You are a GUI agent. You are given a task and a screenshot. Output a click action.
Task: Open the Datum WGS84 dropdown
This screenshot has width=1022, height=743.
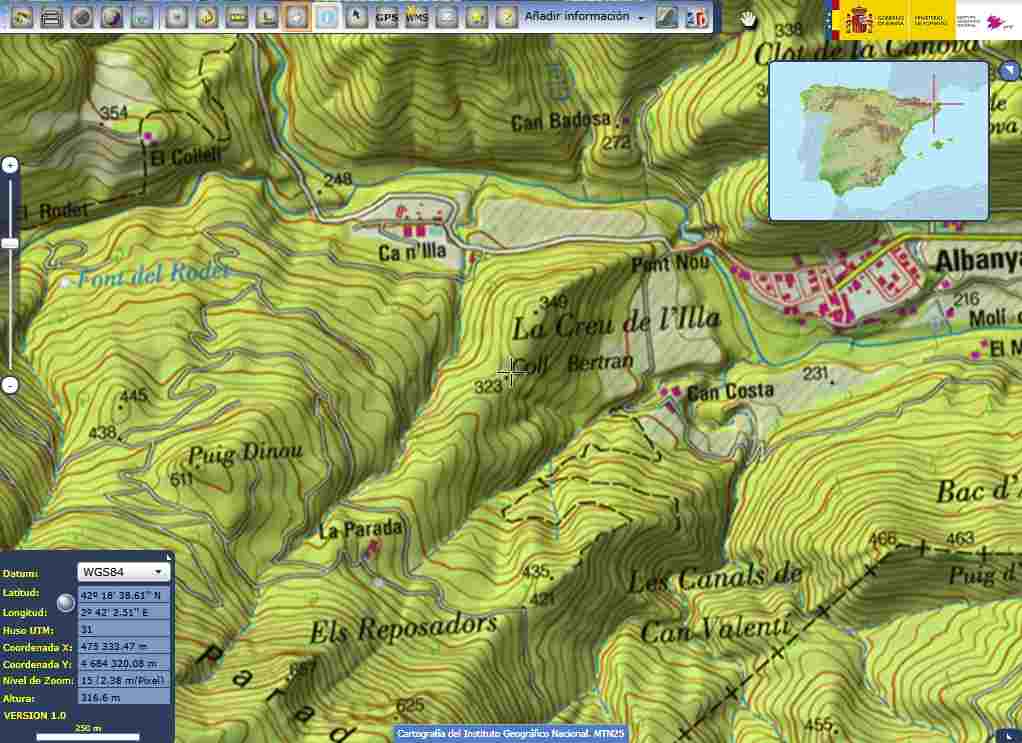pyautogui.click(x=123, y=572)
